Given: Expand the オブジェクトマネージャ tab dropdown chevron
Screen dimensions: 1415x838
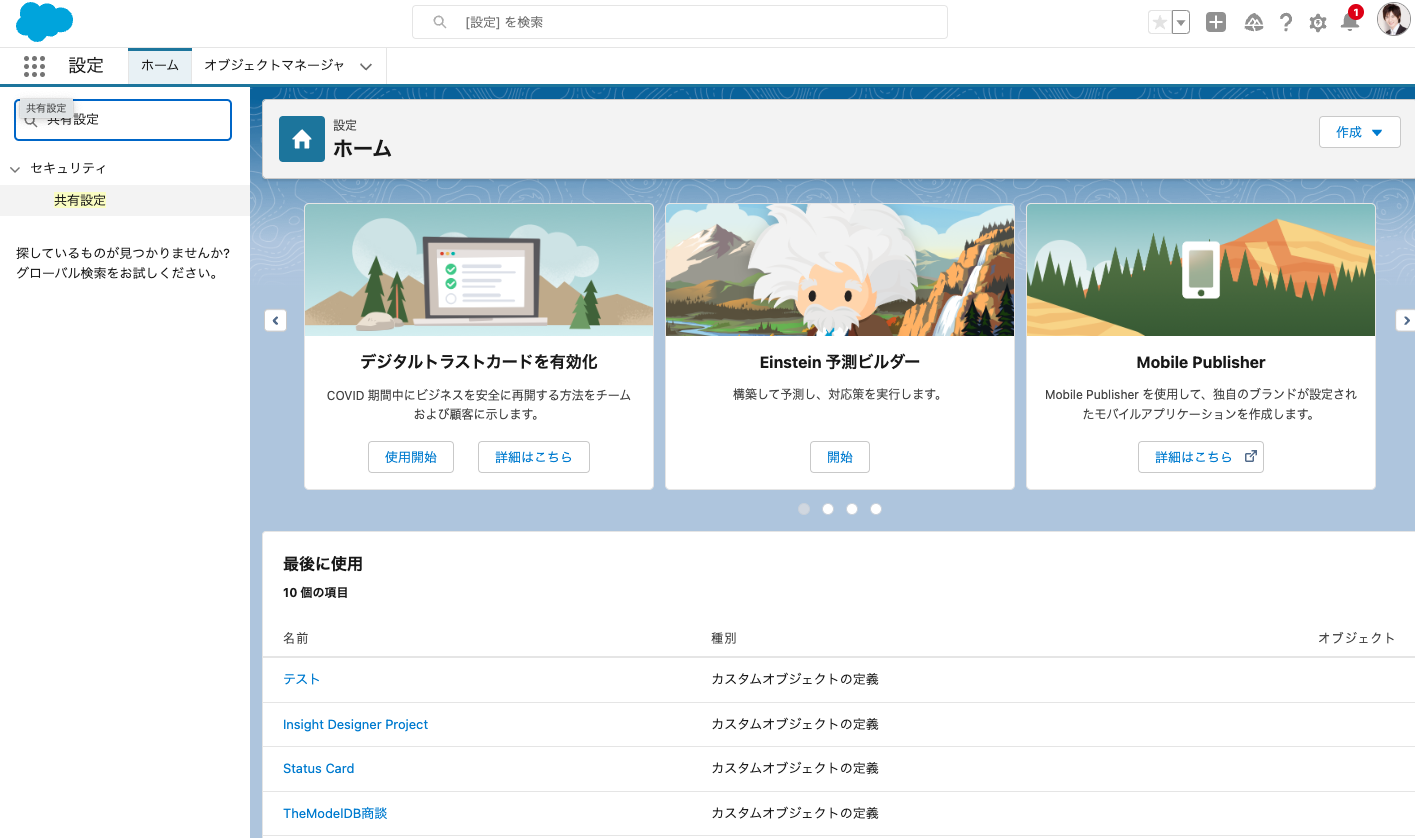Looking at the screenshot, I should coord(366,66).
